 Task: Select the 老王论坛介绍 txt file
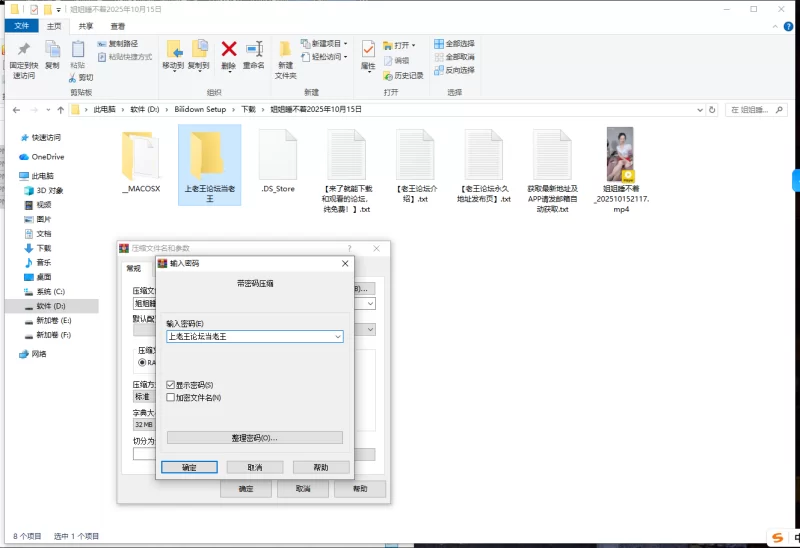pos(415,166)
